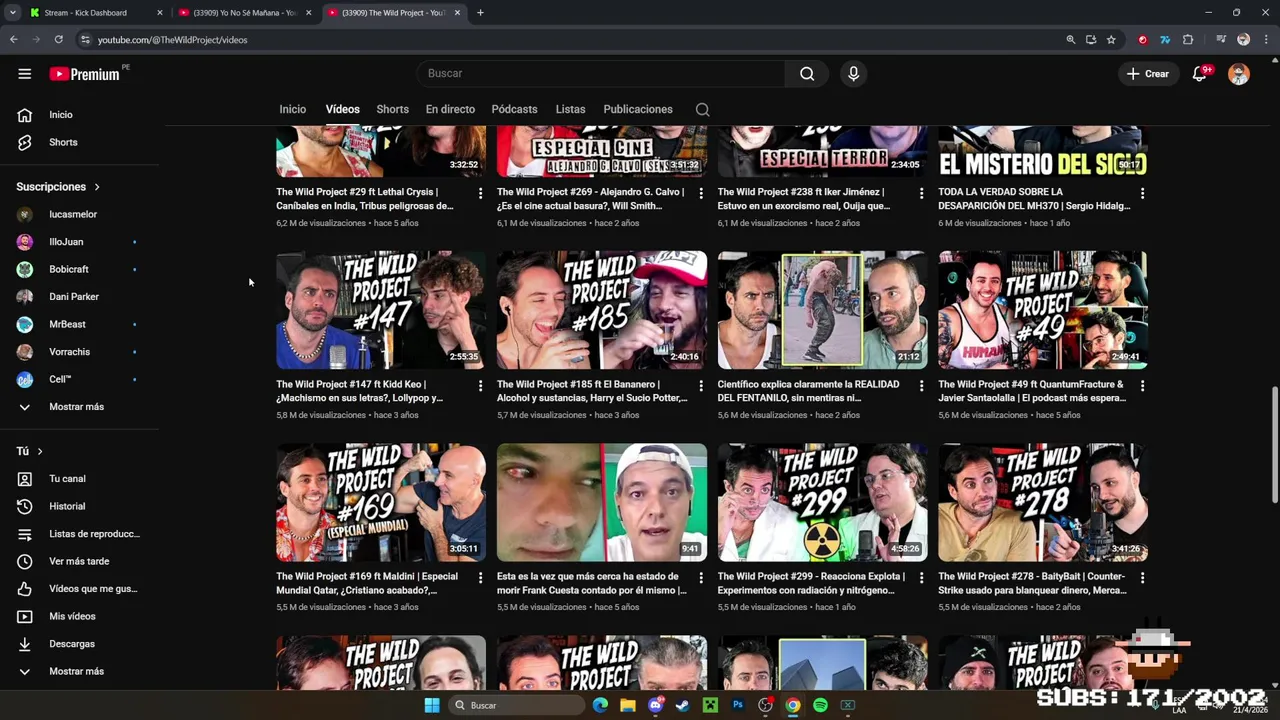Open the notifications bell
1280x720 pixels.
(x=1199, y=74)
